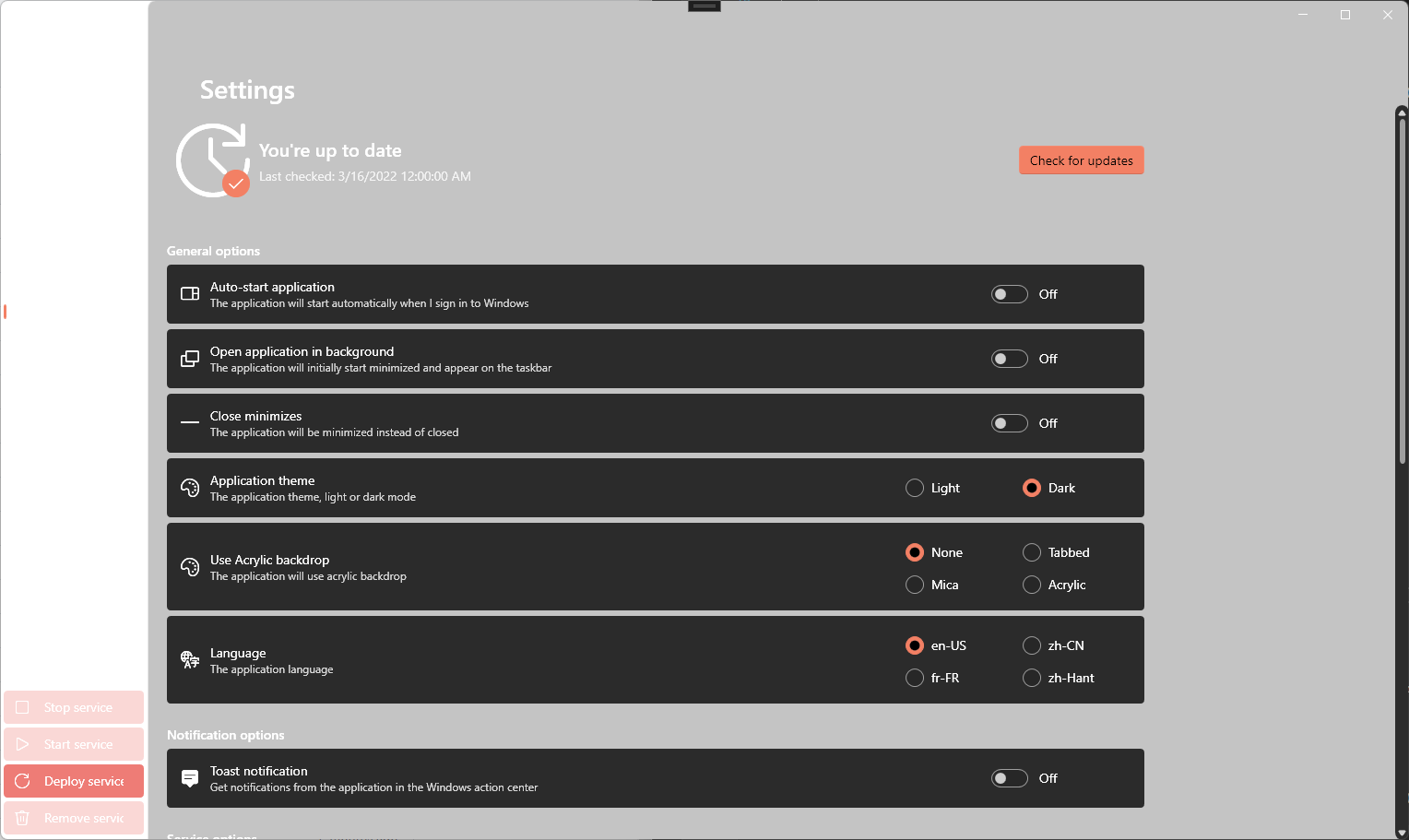Choose Tabbed backdrop option
1409x840 pixels.
[x=1032, y=552]
